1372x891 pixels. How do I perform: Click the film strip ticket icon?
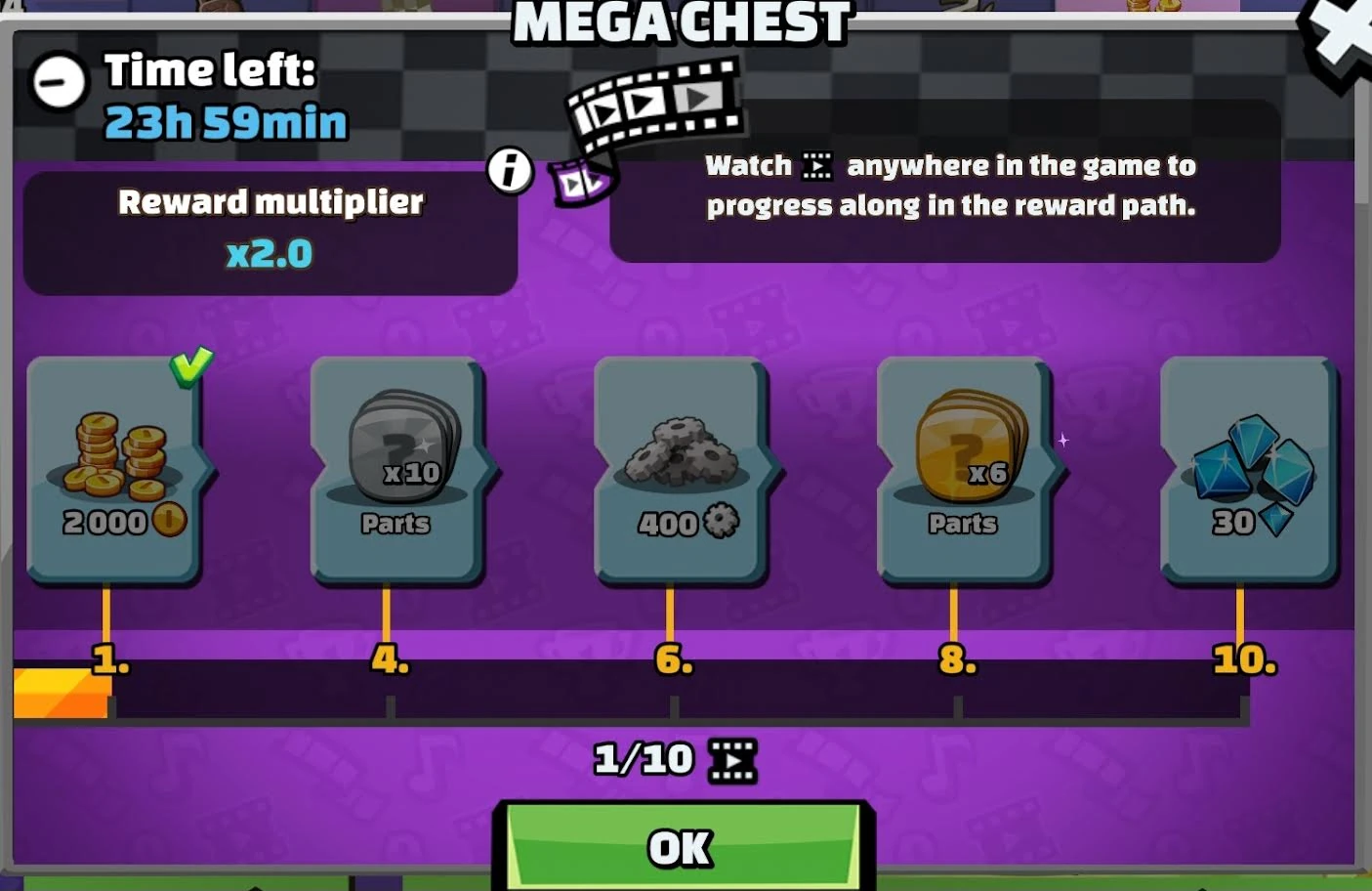point(653,104)
